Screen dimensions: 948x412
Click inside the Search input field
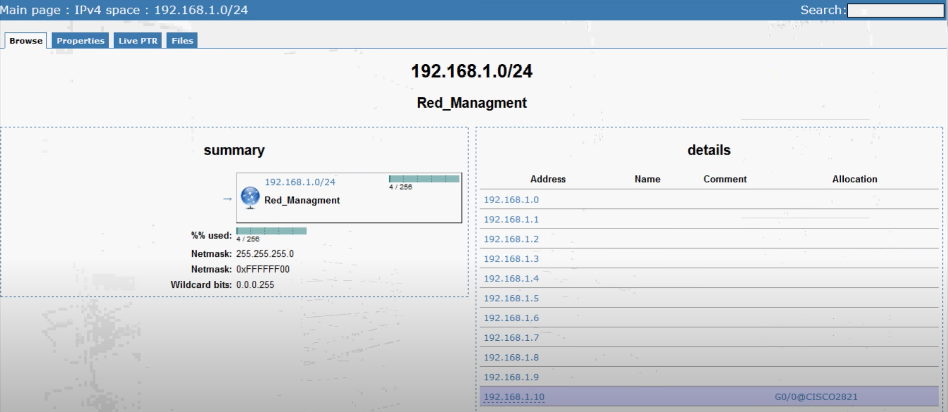pos(895,10)
